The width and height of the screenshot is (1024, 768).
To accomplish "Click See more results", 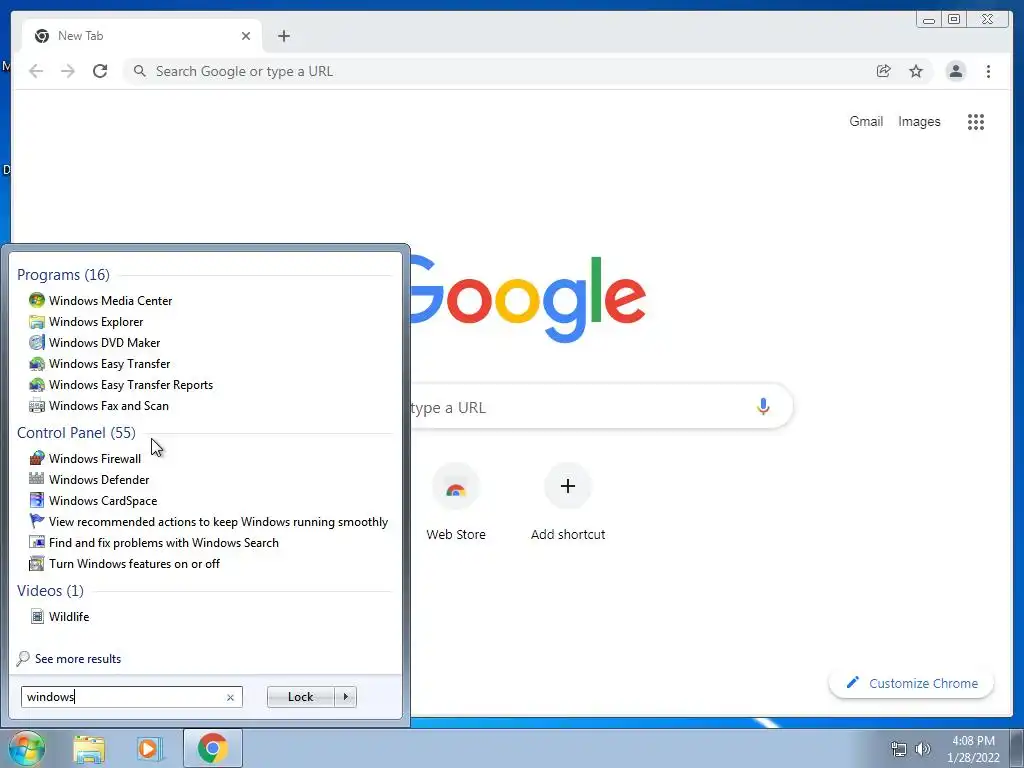I will (x=78, y=659).
